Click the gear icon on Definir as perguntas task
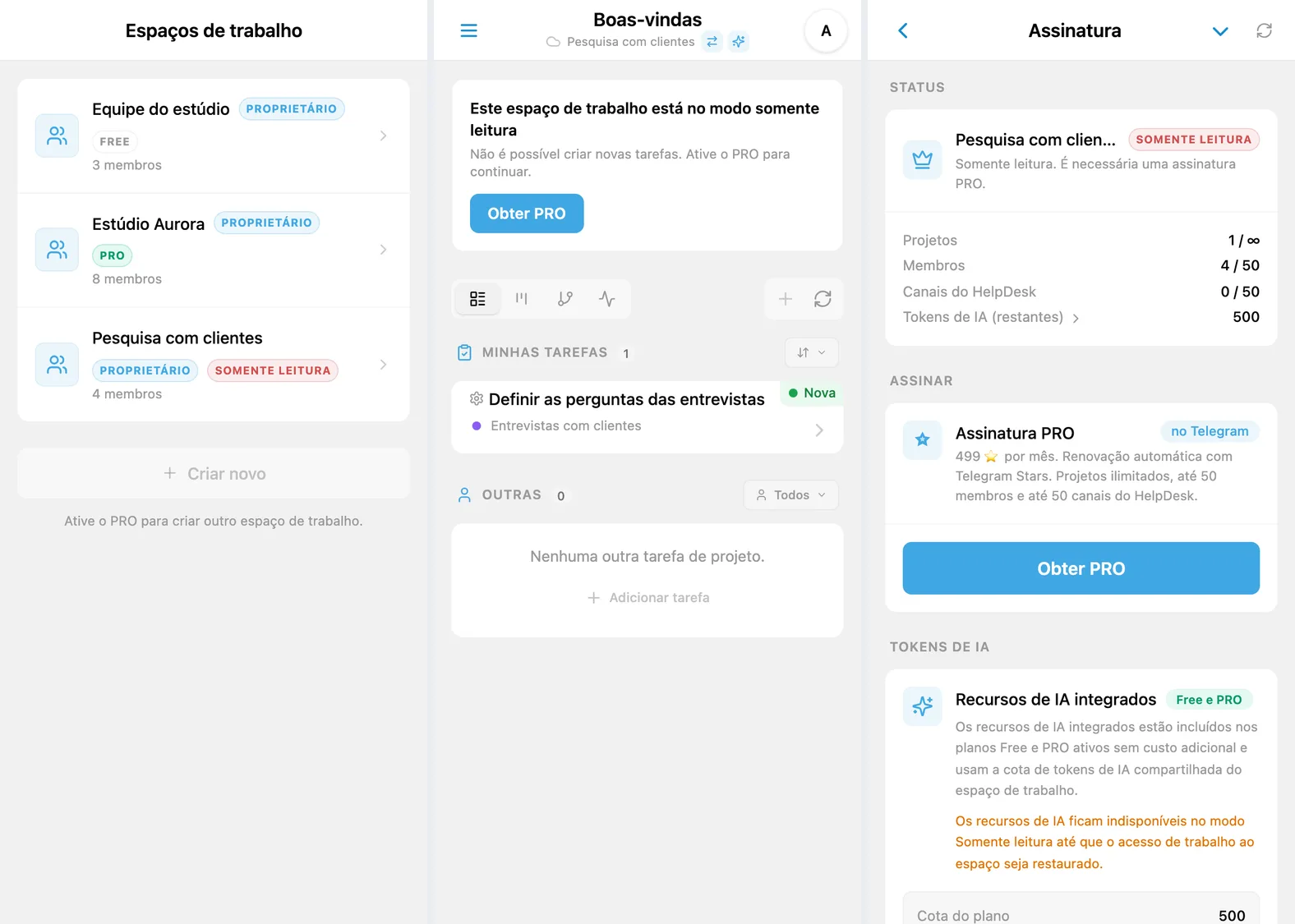Image resolution: width=1295 pixels, height=924 pixels. tap(477, 399)
